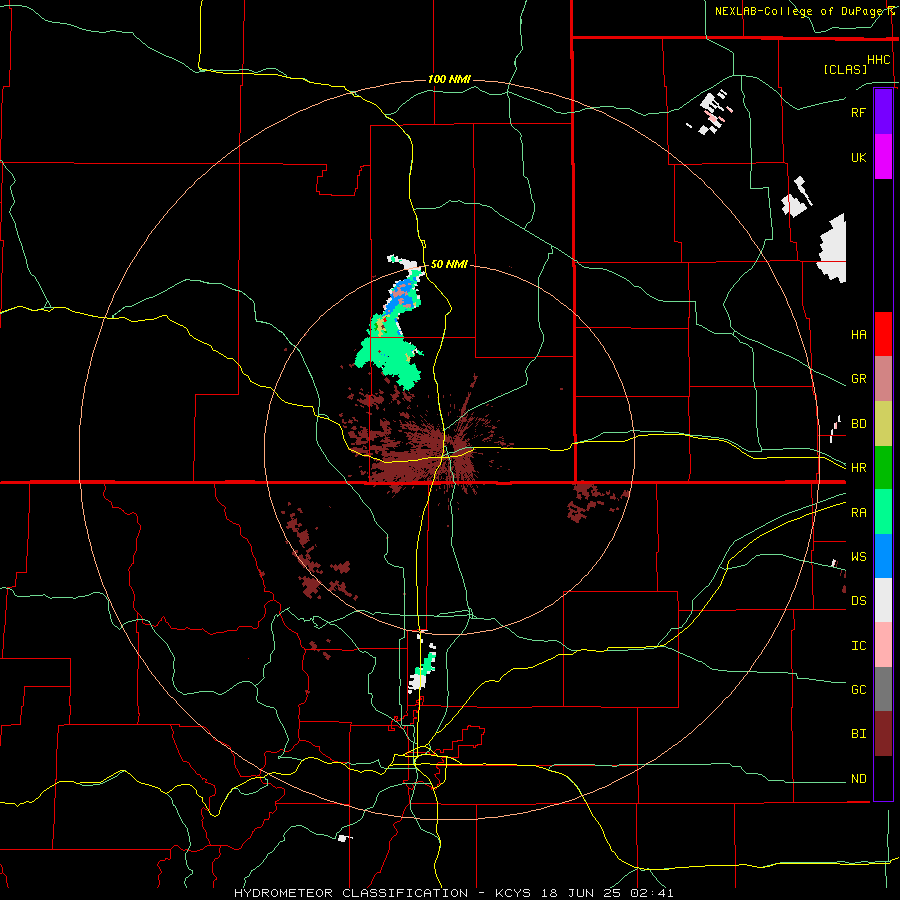Select the light pink IC legend swatch
This screenshot has width=900, height=900.
883,645
